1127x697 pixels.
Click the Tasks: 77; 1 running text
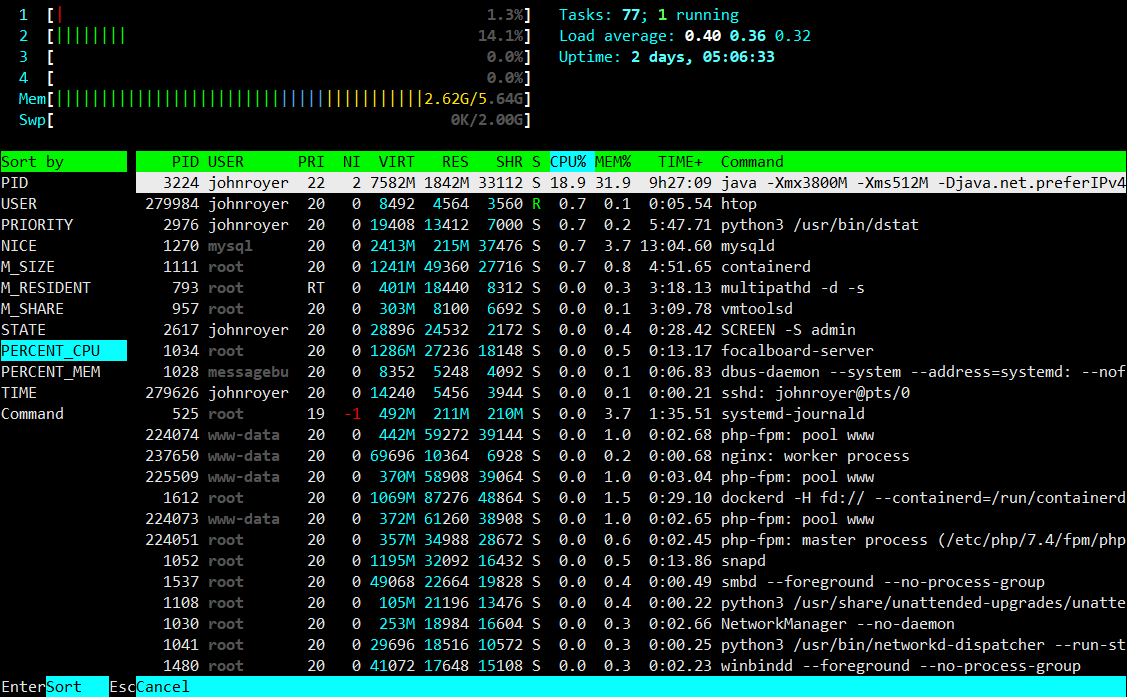tap(648, 14)
